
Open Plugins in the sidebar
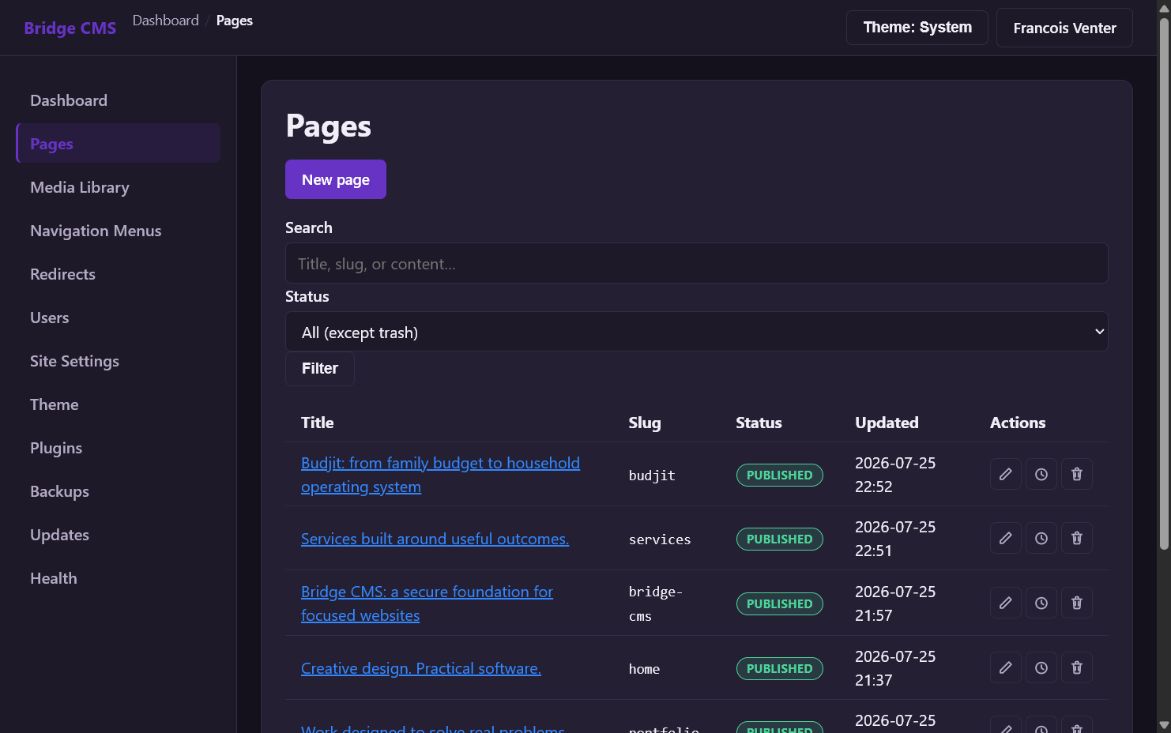(x=117, y=447)
